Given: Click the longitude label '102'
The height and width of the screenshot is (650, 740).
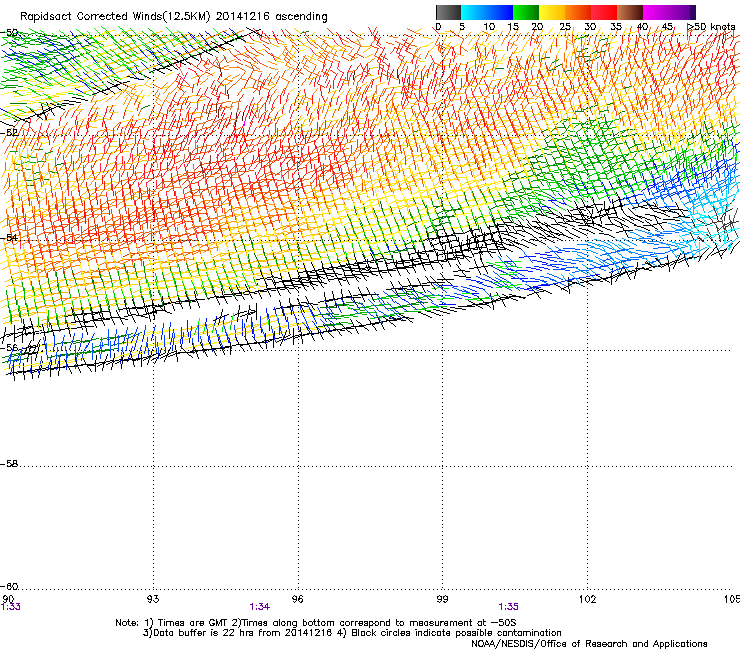Looking at the screenshot, I should point(587,599).
